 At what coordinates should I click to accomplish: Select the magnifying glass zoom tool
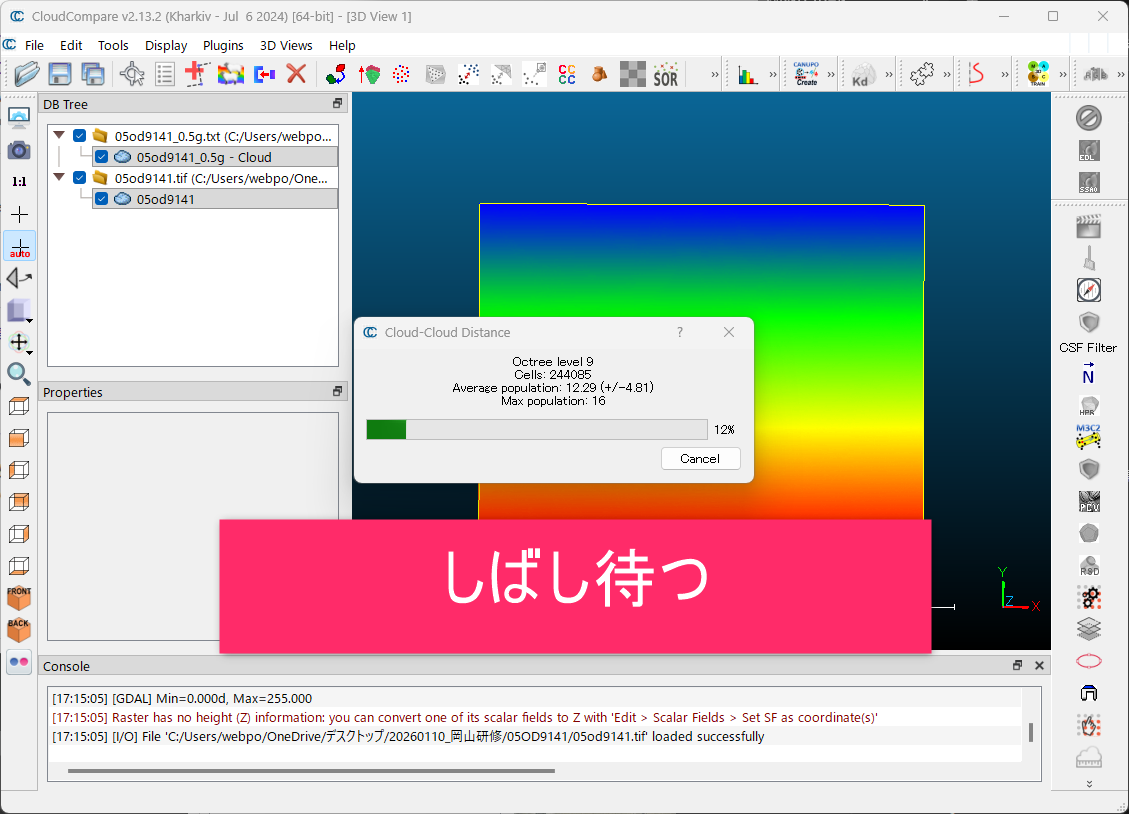click(x=19, y=374)
